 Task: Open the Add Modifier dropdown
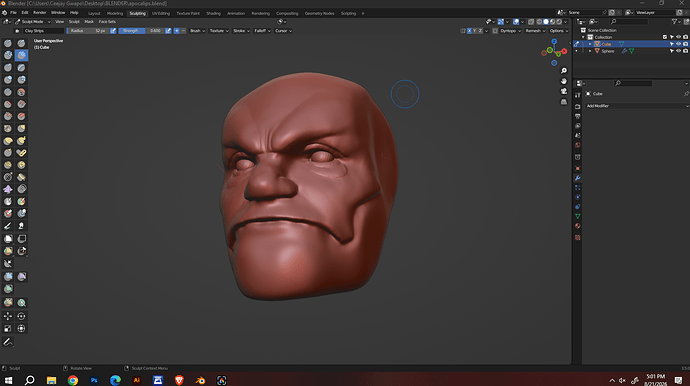[637, 106]
